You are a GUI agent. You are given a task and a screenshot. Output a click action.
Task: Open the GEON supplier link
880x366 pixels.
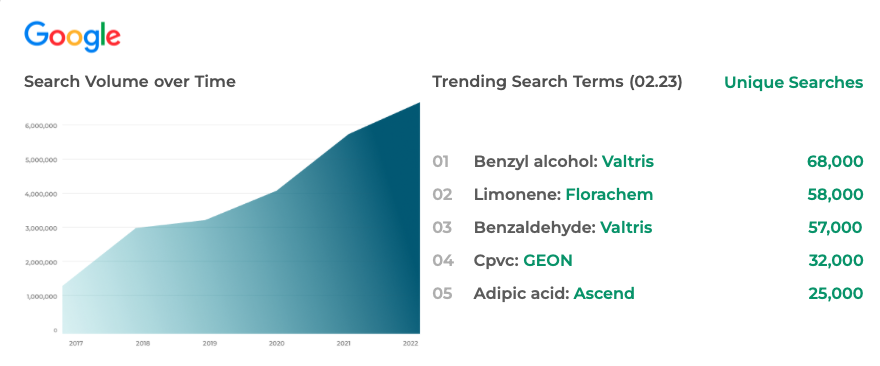click(548, 260)
